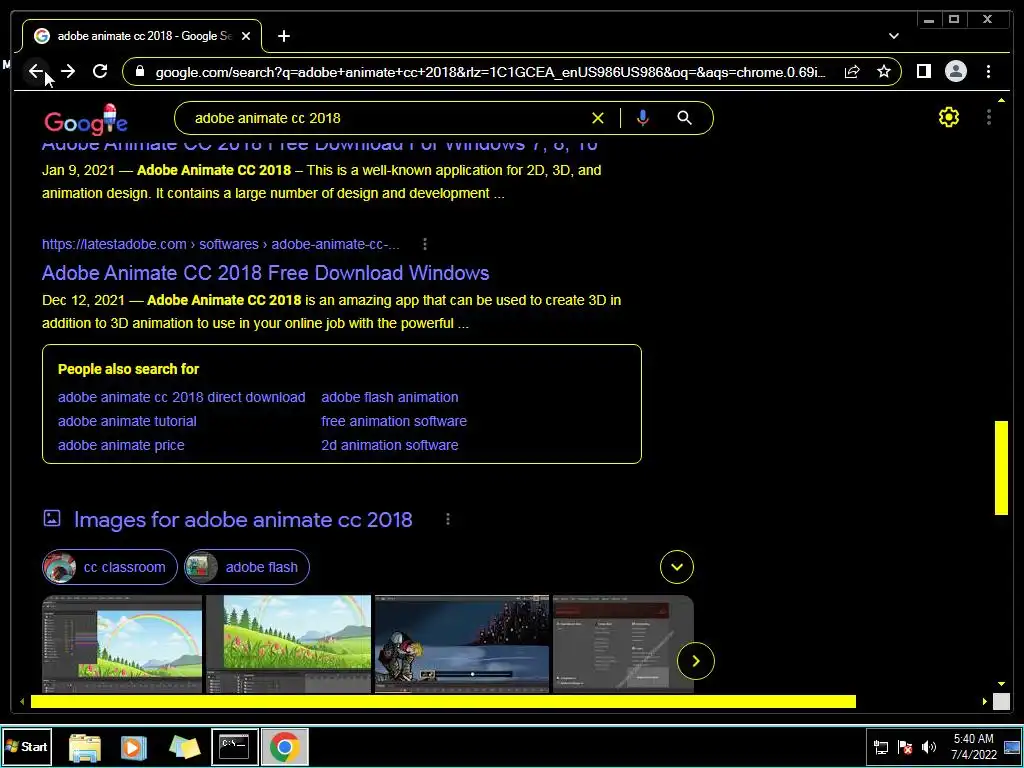The height and width of the screenshot is (768, 1024).
Task: Click the Chrome address bar URL
Action: coord(490,72)
